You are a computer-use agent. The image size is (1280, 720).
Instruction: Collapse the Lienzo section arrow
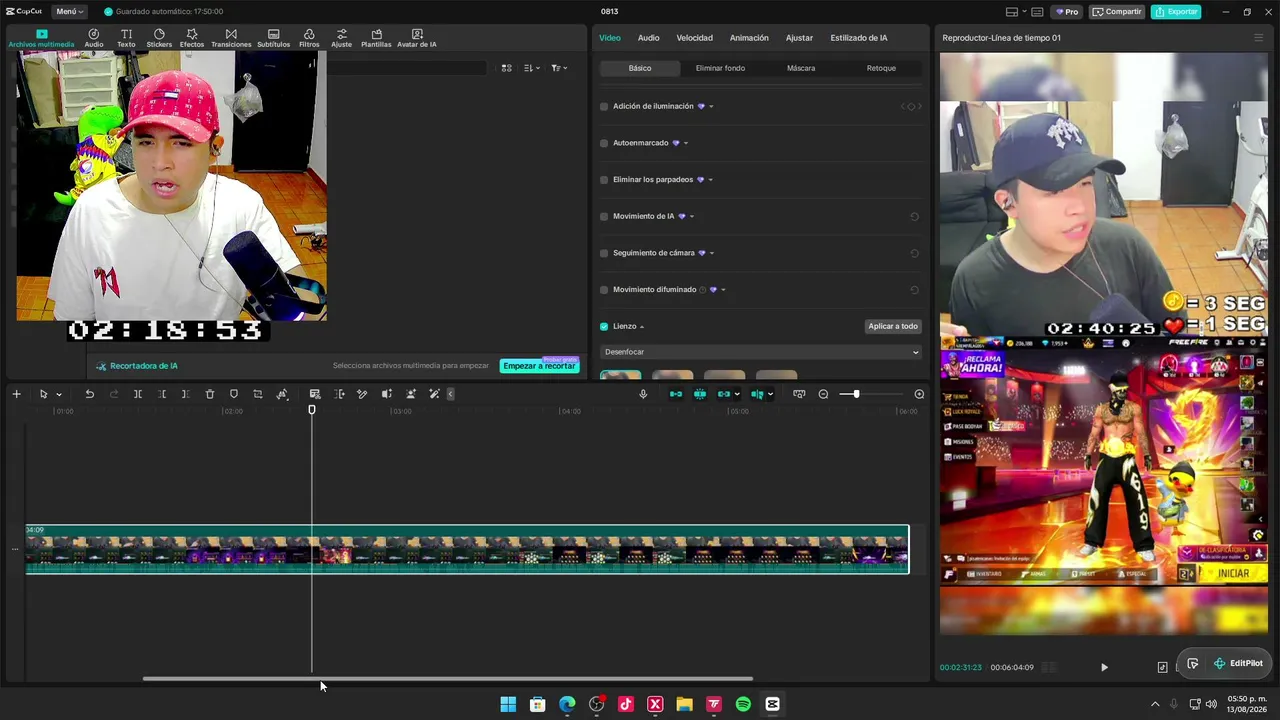pos(642,326)
